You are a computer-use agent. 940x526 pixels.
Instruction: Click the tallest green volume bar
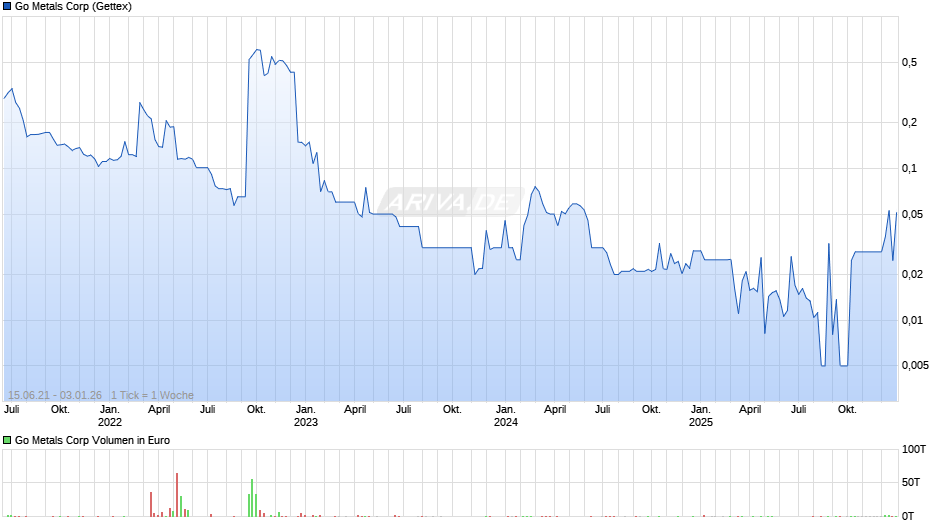click(x=252, y=498)
